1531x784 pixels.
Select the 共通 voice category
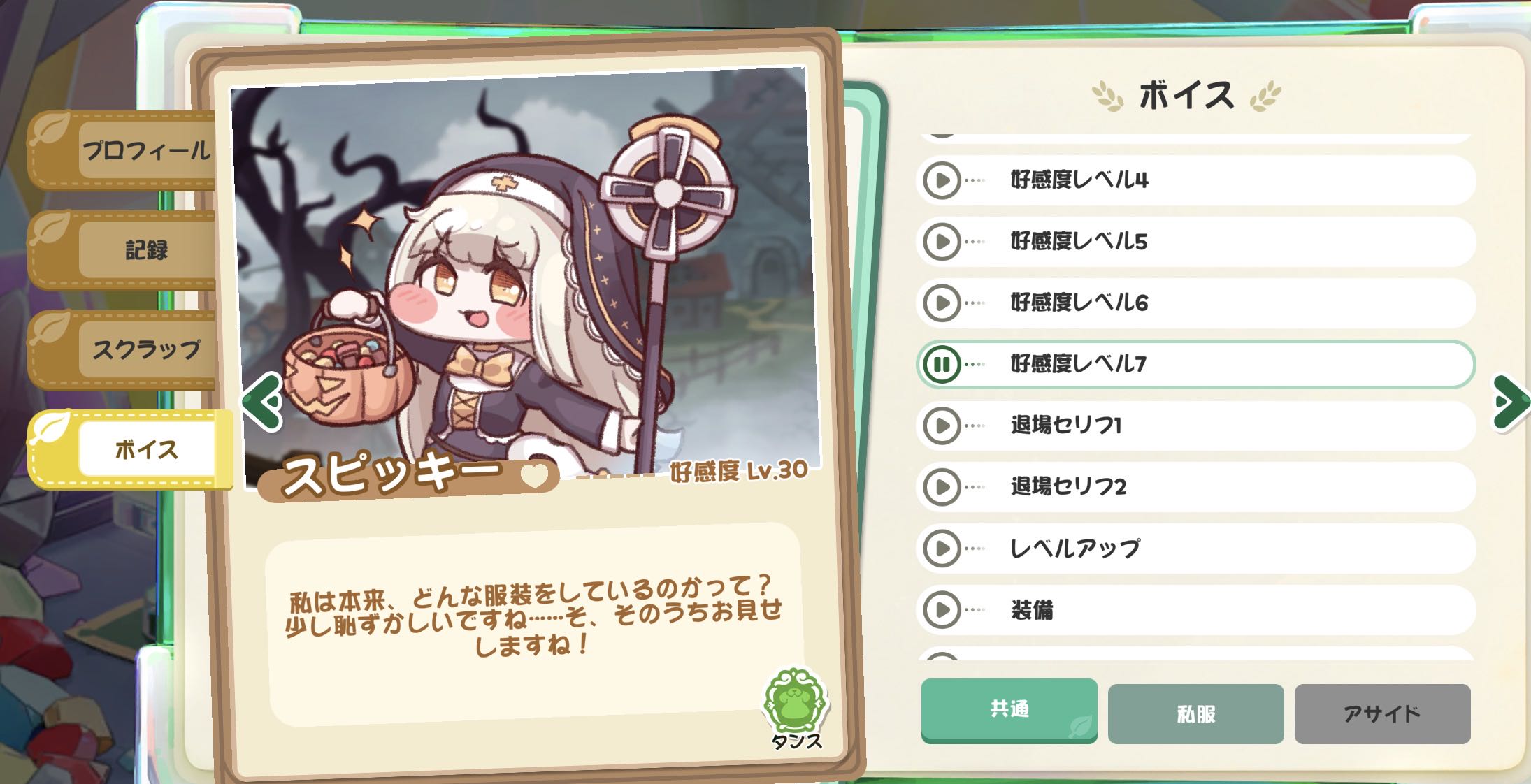1009,710
